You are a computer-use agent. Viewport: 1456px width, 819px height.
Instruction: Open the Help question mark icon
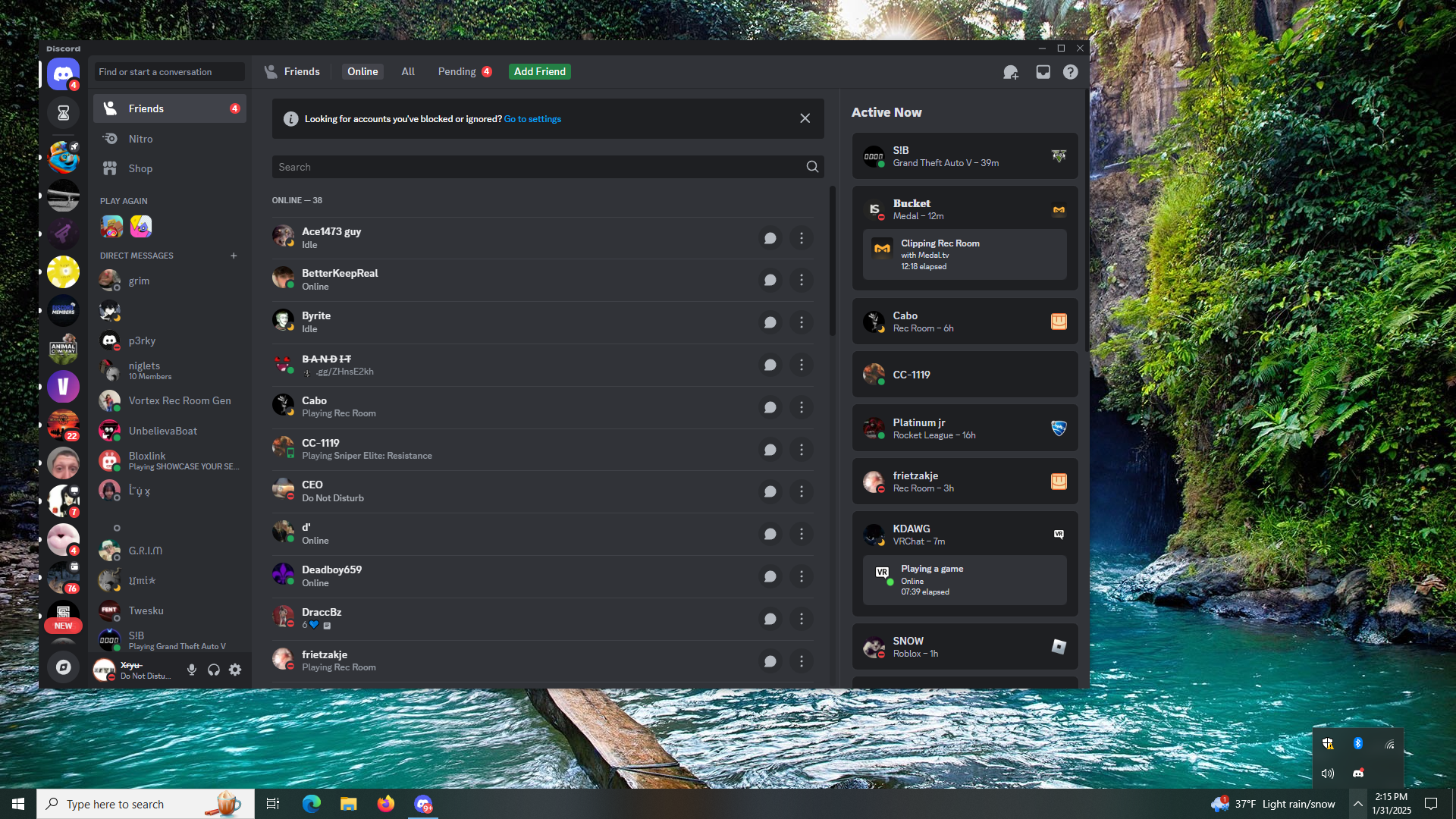1070,72
